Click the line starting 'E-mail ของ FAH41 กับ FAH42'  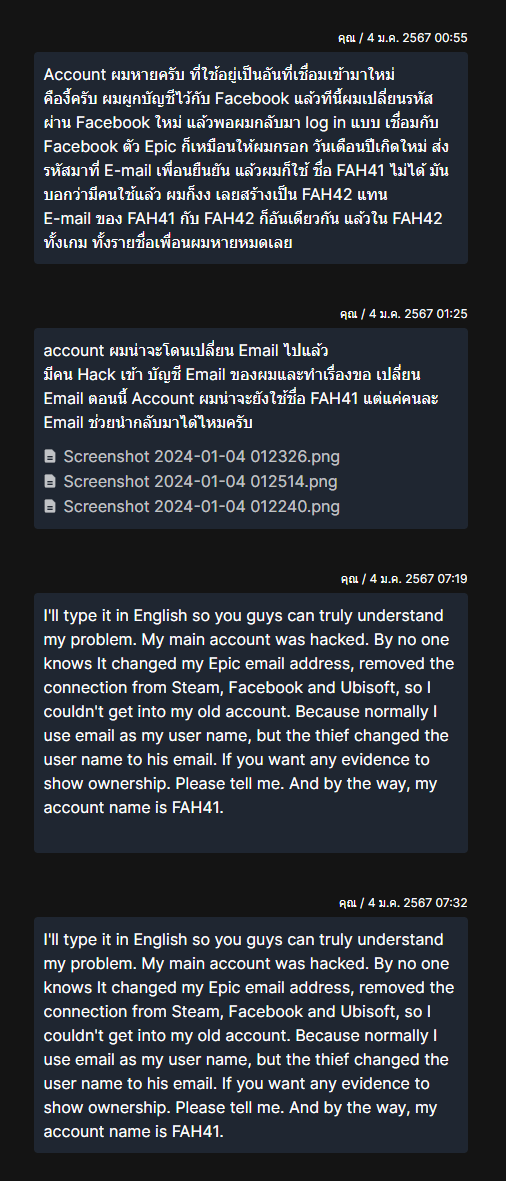(x=242, y=218)
